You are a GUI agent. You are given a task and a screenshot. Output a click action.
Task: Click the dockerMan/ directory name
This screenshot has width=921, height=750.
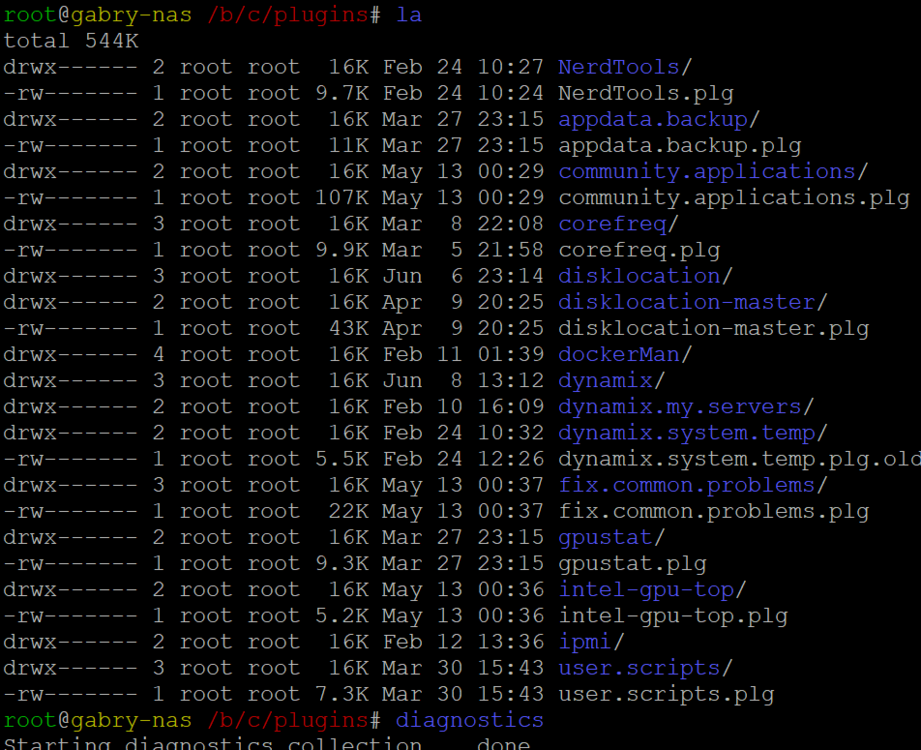[625, 354]
